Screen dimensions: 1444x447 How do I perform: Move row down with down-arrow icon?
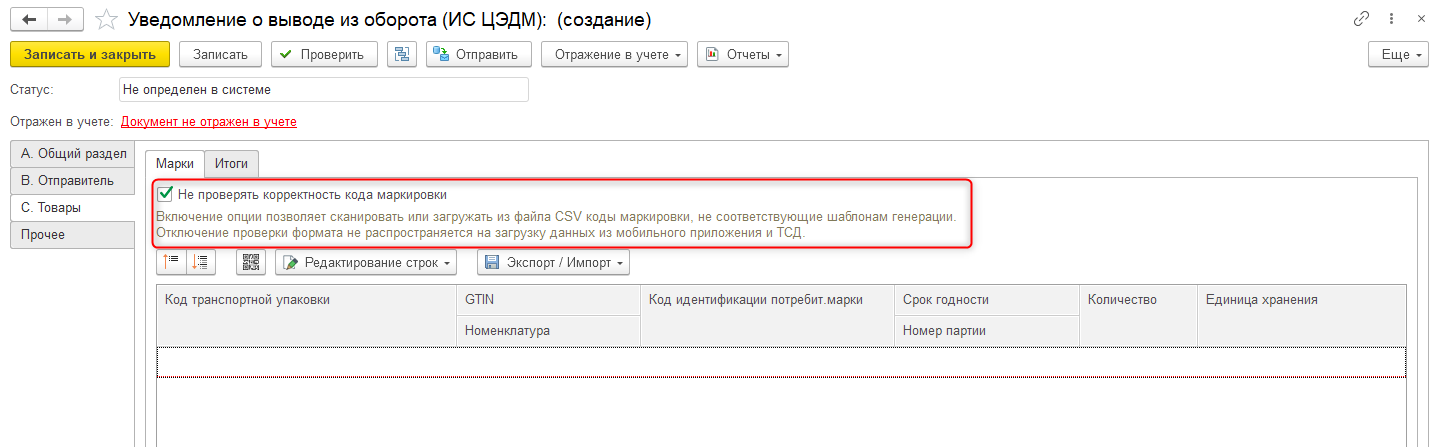tap(200, 262)
